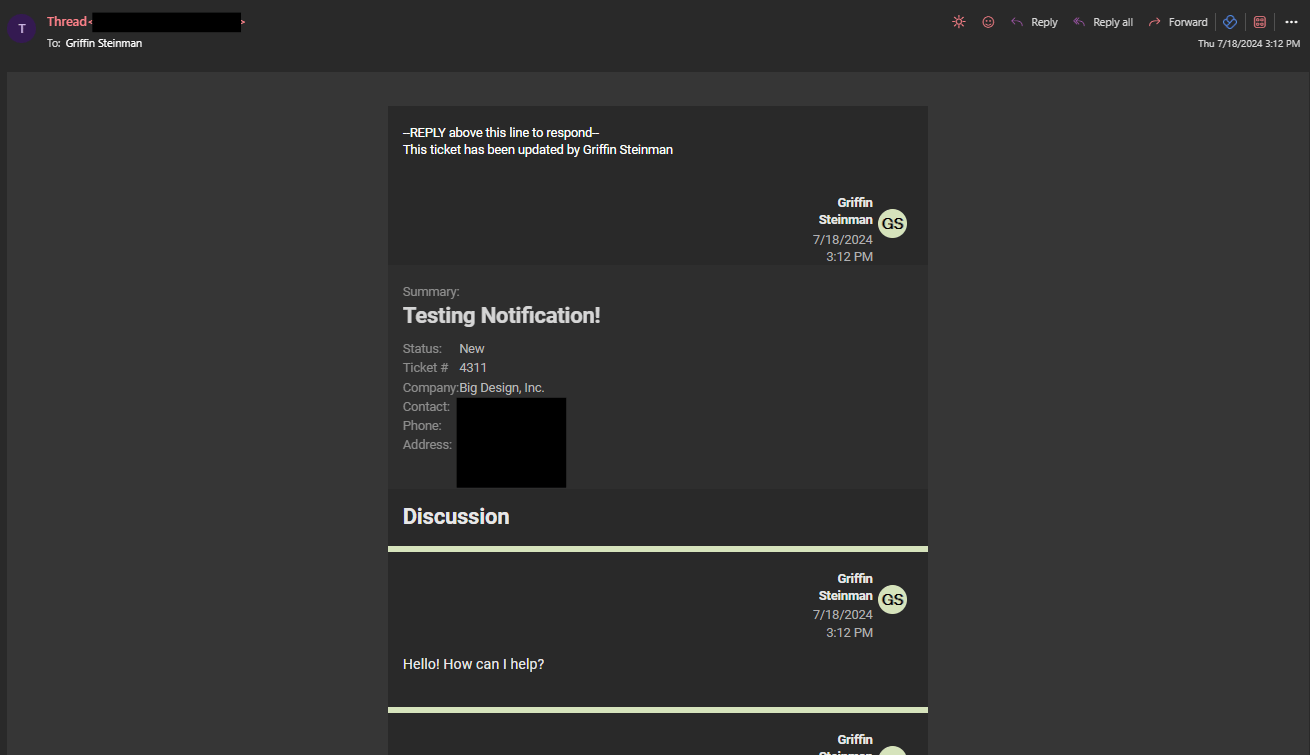The height and width of the screenshot is (755, 1310).
Task: Open the More actions ellipsis menu
Action: 1291,22
